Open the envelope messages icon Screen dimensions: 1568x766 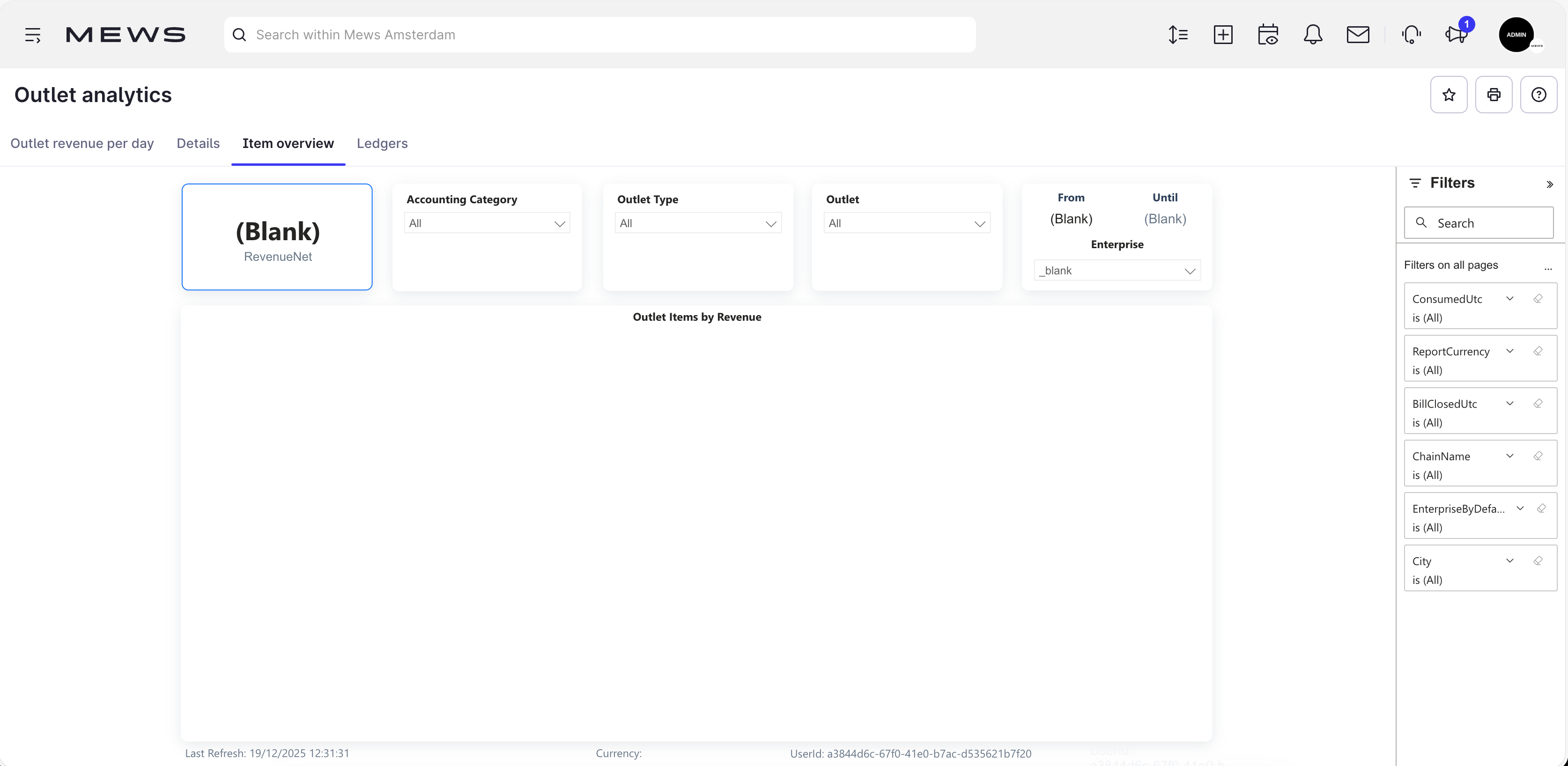tap(1358, 35)
